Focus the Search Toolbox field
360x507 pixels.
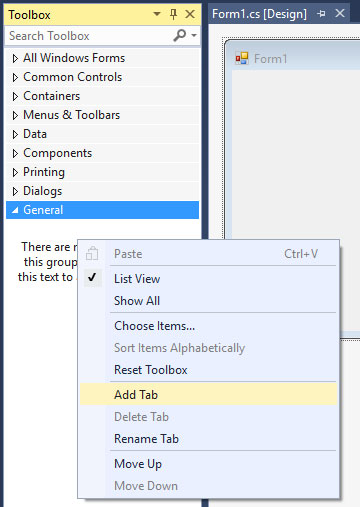point(89,36)
